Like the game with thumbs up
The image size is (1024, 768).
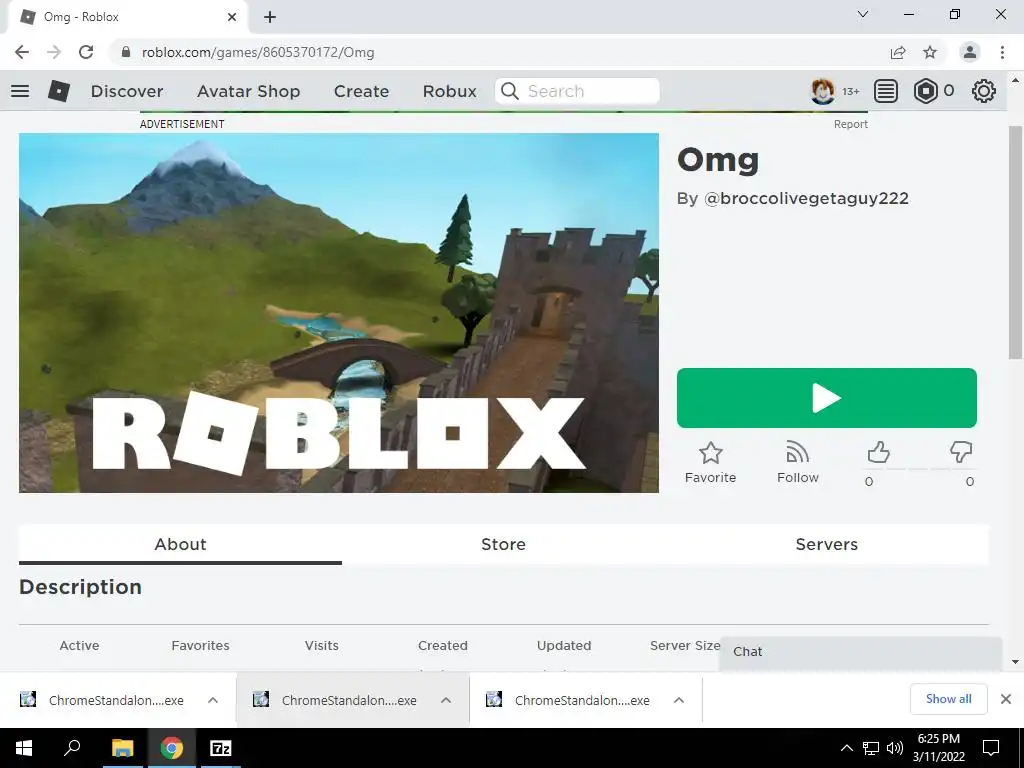pos(878,452)
